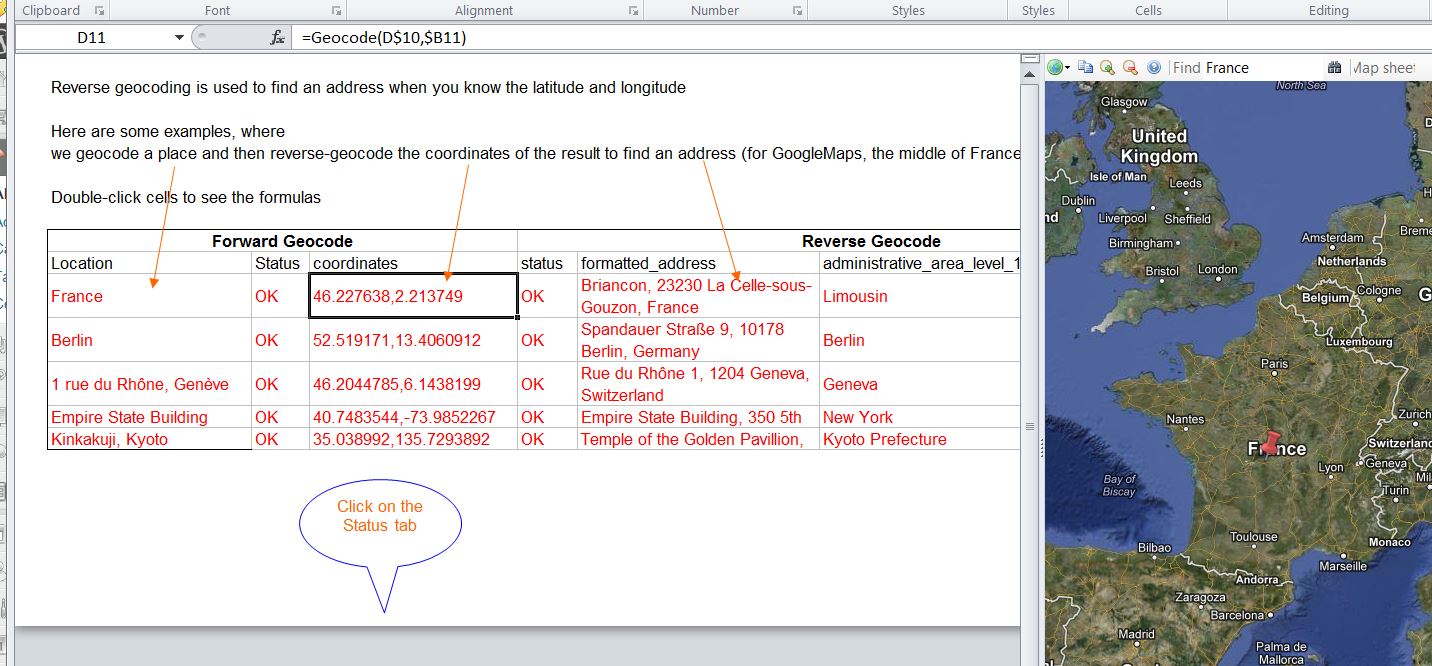
Task: Select the Kinkakuji coordinates cell
Action: click(412, 439)
